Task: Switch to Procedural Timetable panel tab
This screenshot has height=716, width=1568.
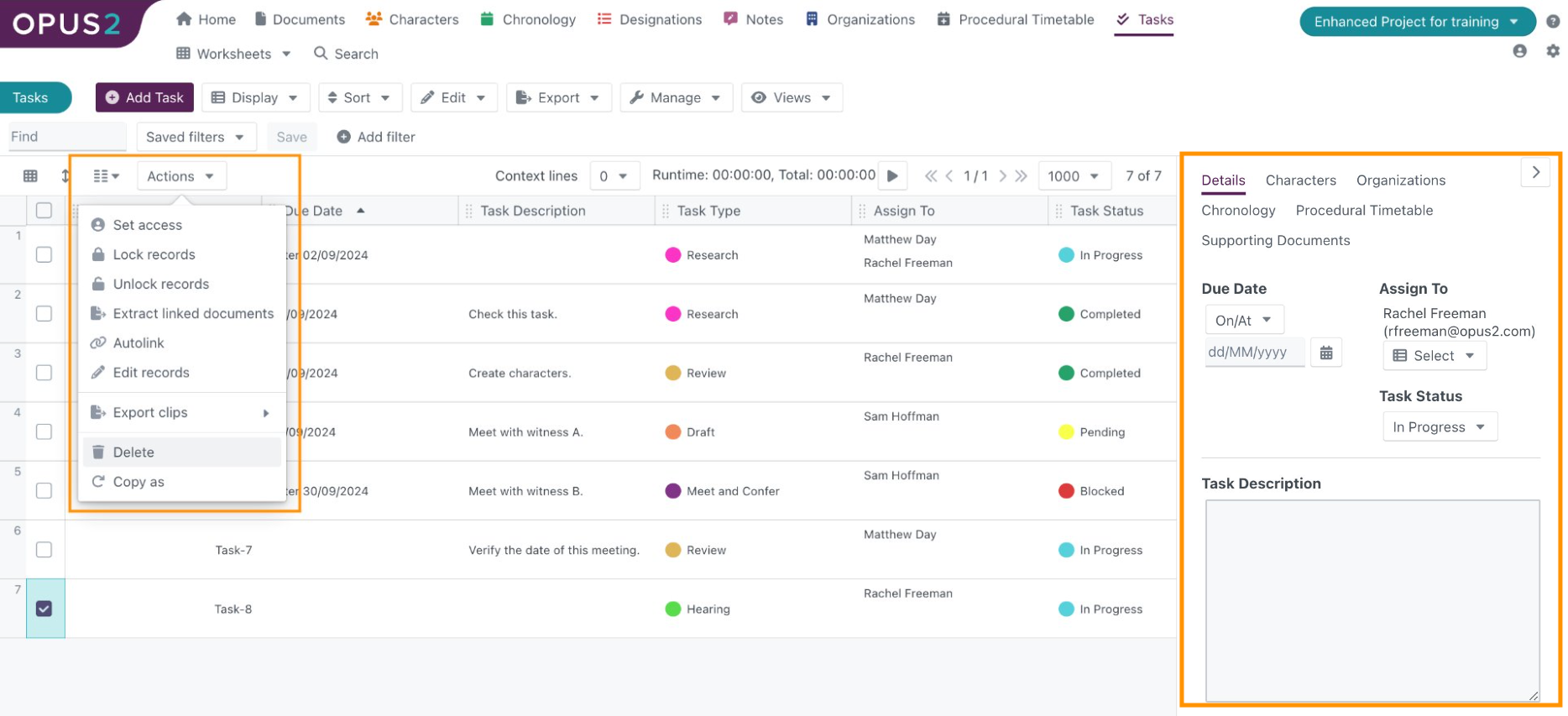Action: (x=1364, y=210)
